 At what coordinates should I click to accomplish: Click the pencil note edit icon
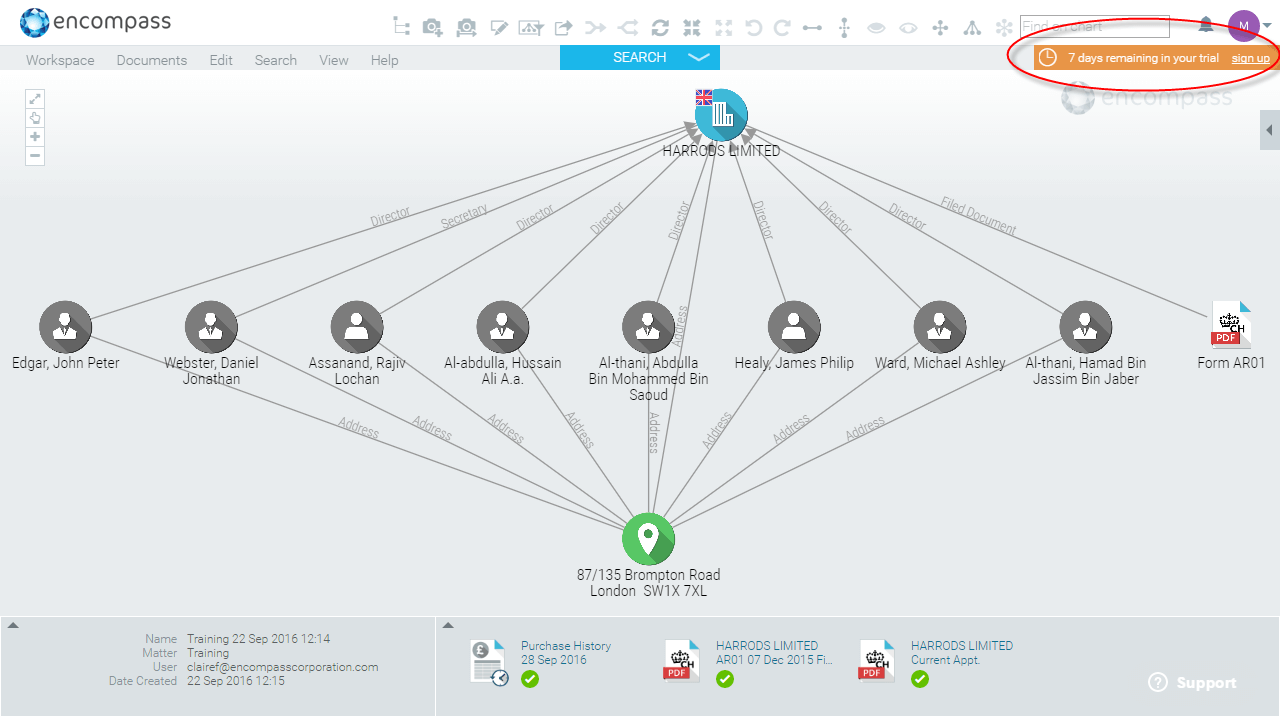point(499,27)
